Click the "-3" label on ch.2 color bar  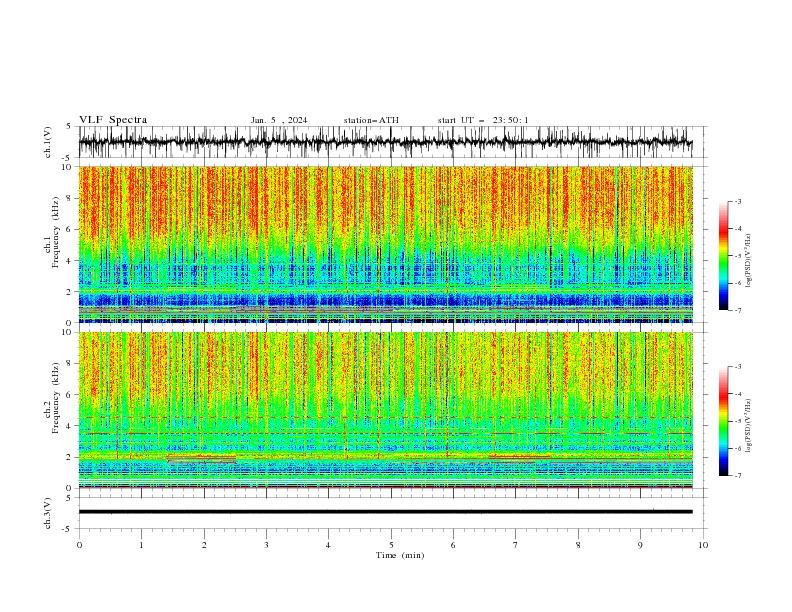pos(738,367)
